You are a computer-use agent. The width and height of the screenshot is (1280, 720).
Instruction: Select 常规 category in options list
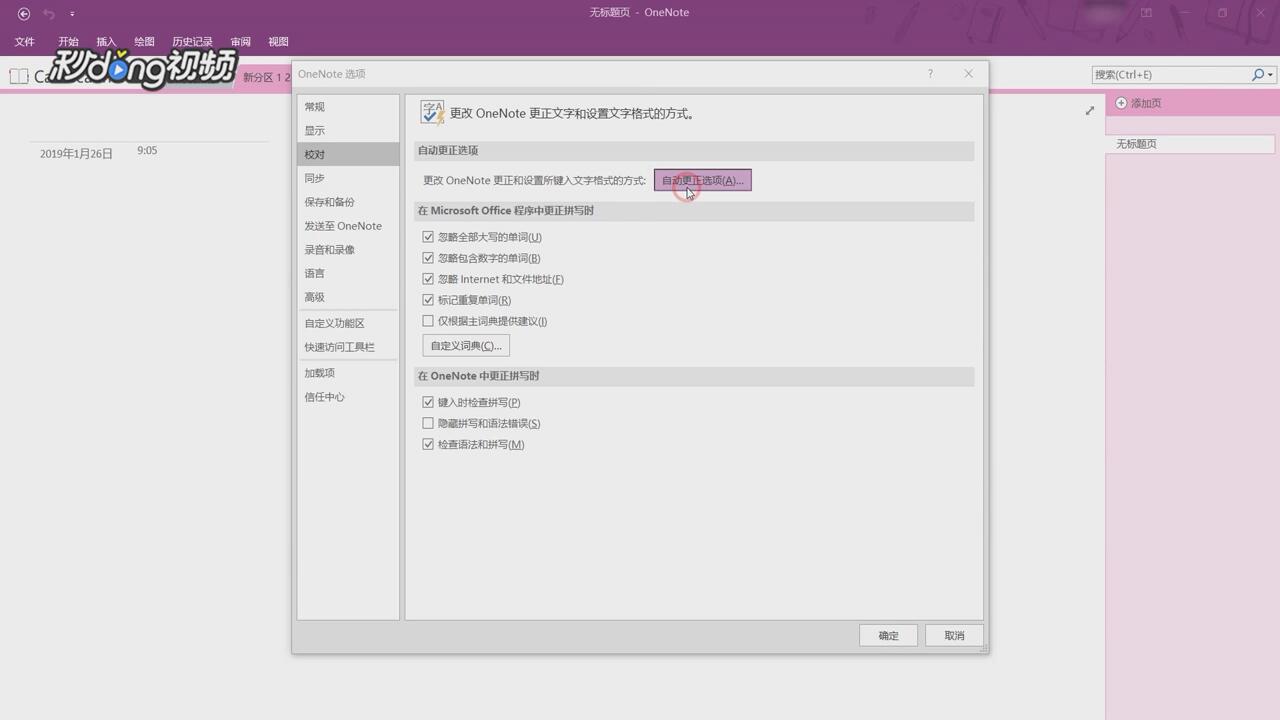pos(348,107)
